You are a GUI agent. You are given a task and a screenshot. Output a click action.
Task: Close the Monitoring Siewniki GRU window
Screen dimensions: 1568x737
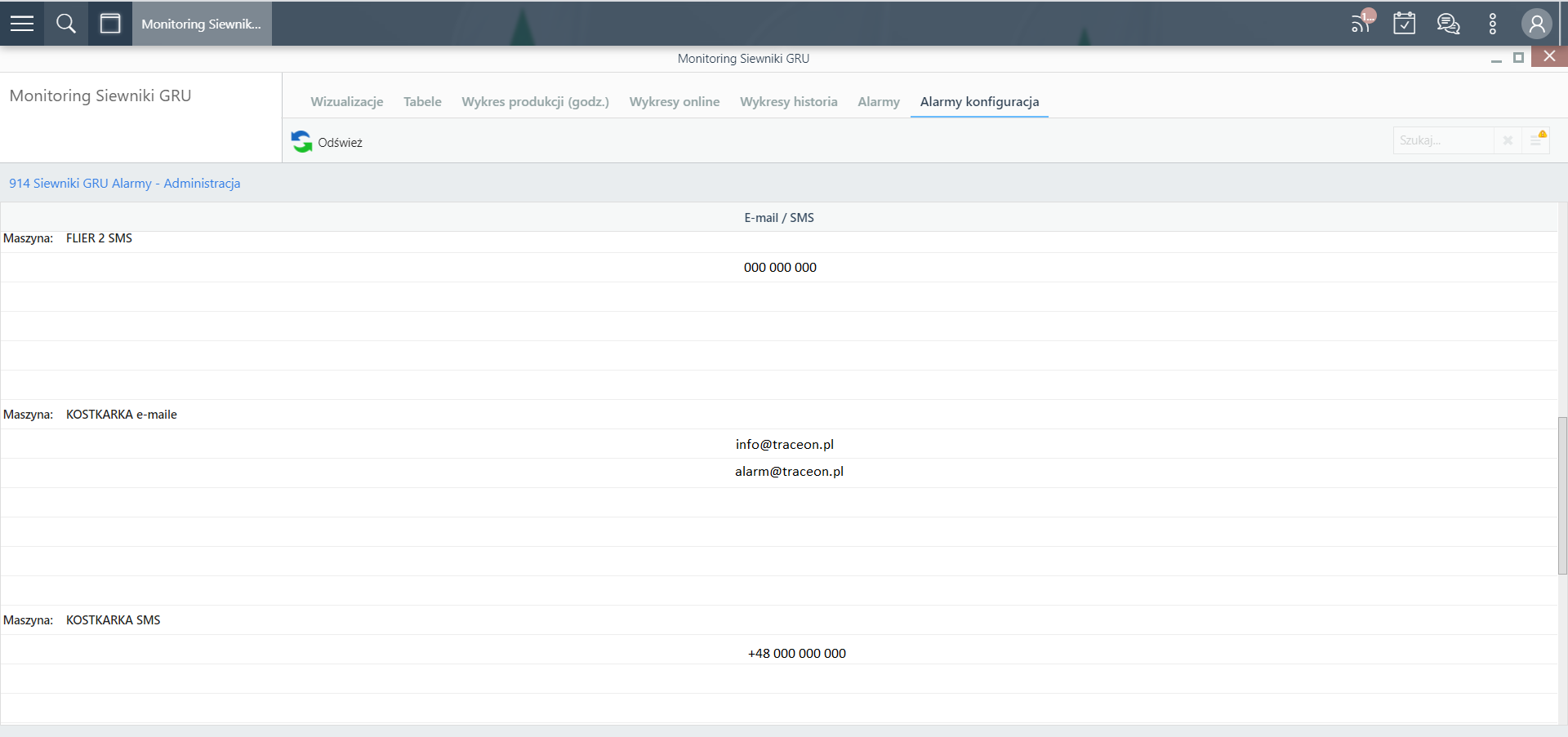pyautogui.click(x=1549, y=56)
